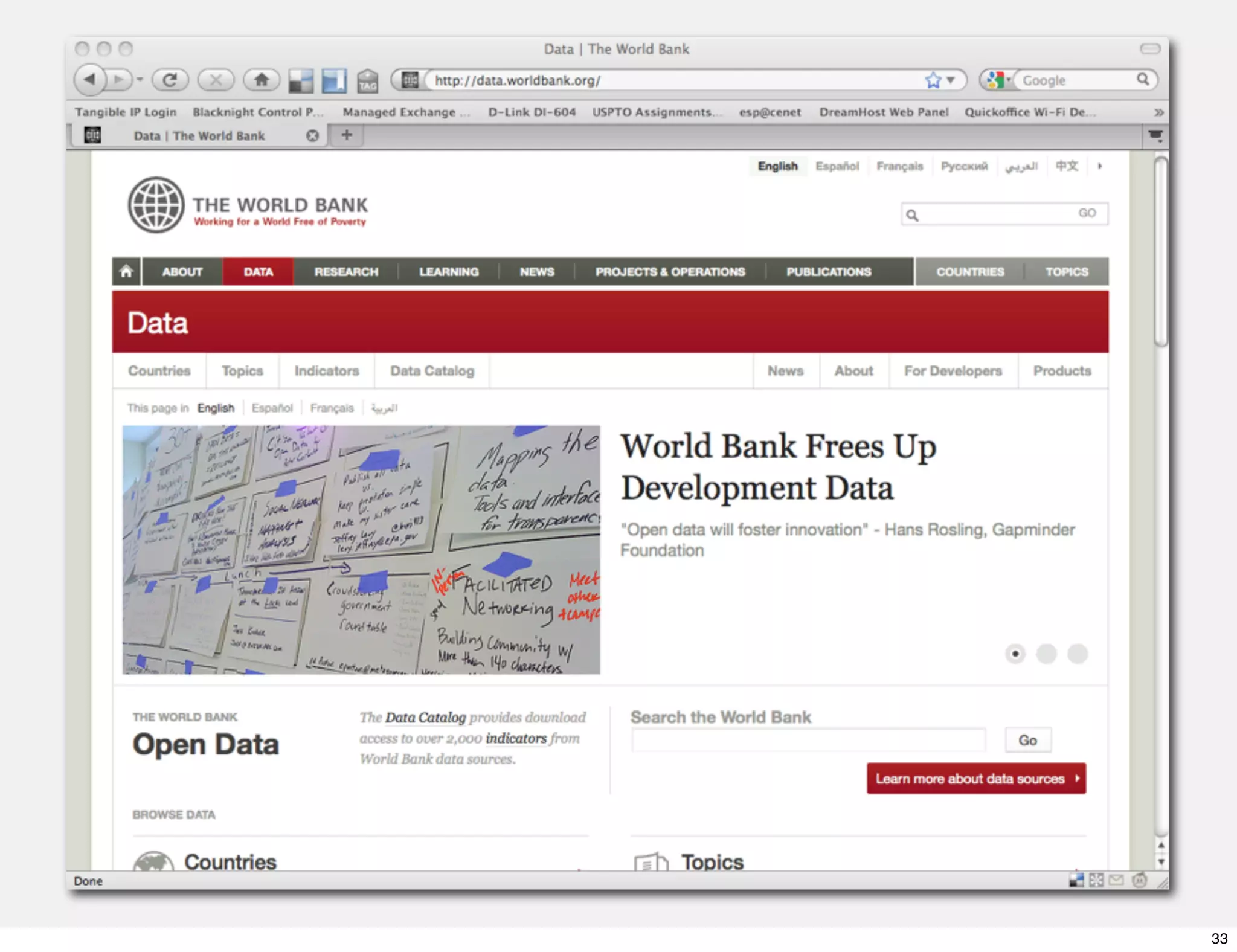The width and height of the screenshot is (1237, 952).
Task: Open the history dropdown arrow beside Forward
Action: [x=140, y=80]
